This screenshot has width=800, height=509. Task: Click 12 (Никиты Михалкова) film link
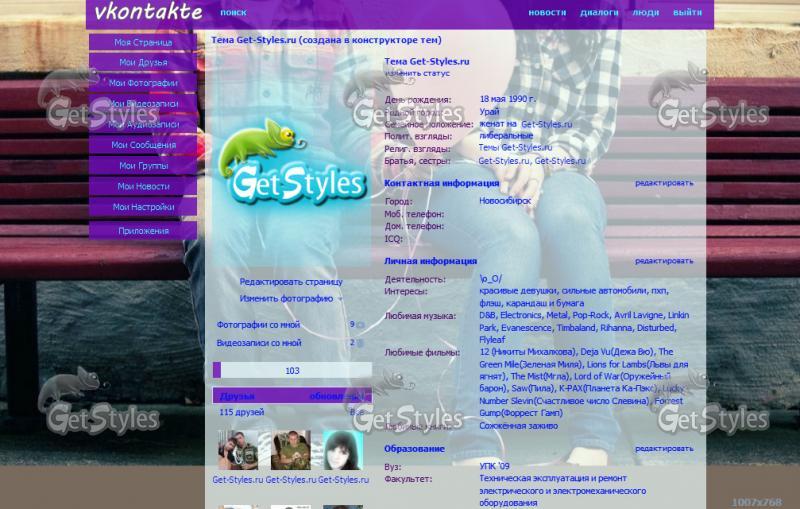pyautogui.click(x=528, y=352)
